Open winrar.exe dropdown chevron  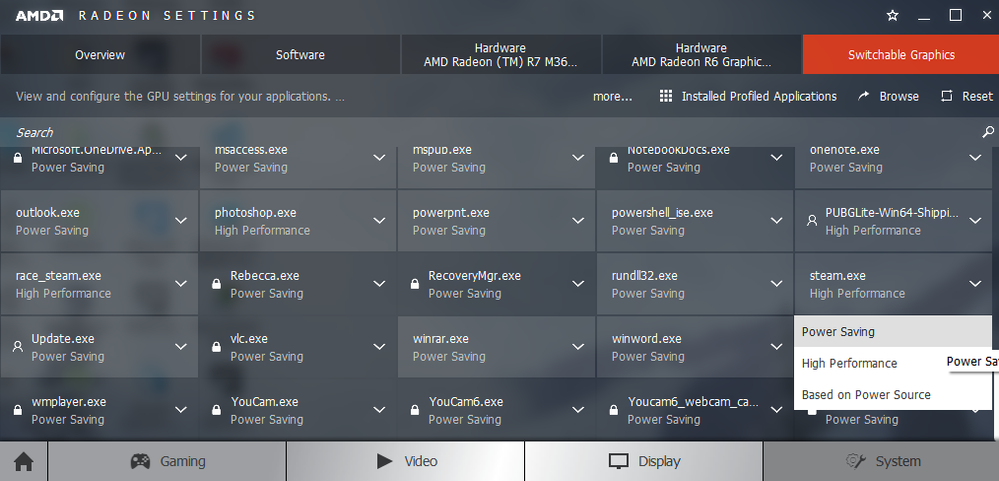tap(579, 347)
